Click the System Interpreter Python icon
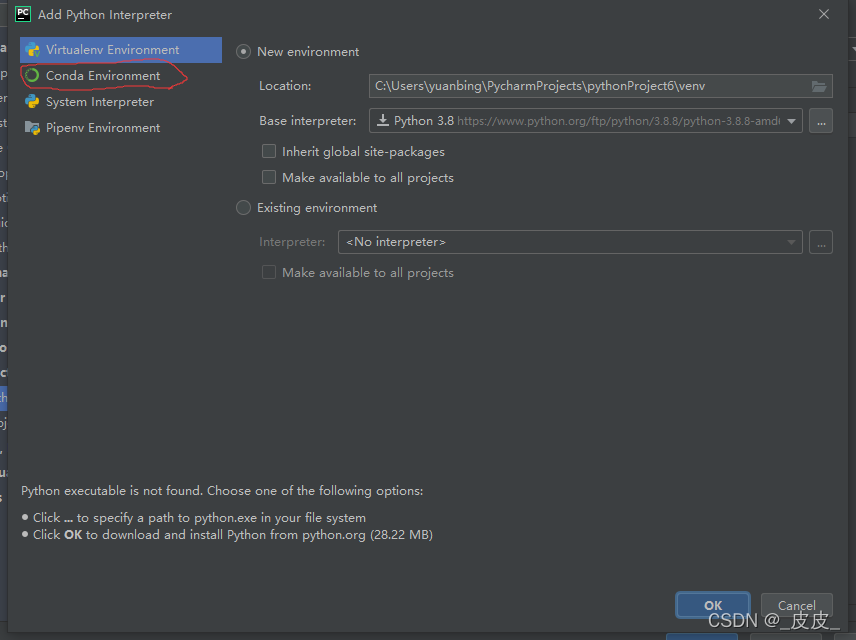The image size is (856, 640). (x=32, y=102)
